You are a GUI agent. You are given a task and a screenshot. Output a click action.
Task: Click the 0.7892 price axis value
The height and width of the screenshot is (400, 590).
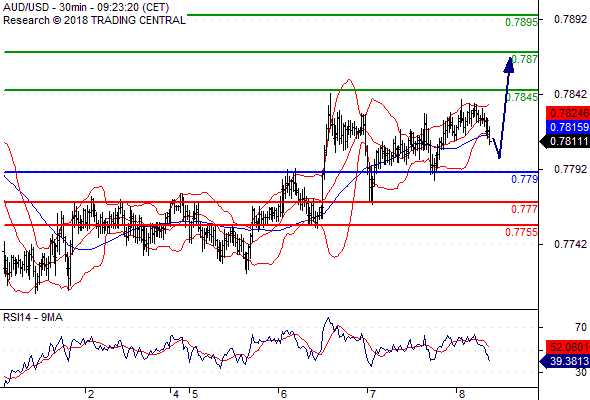[x=570, y=19]
